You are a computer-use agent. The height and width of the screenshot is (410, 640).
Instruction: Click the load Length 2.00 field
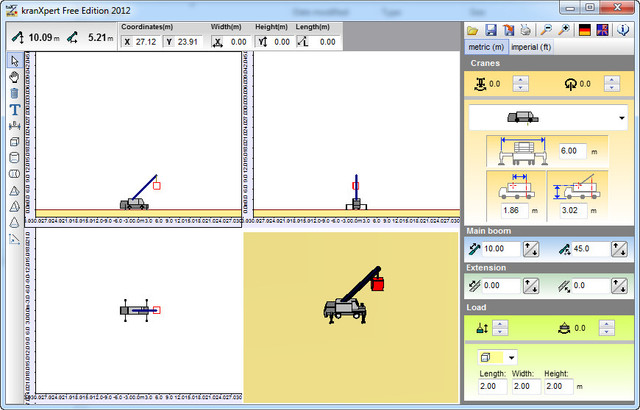[x=493, y=386]
